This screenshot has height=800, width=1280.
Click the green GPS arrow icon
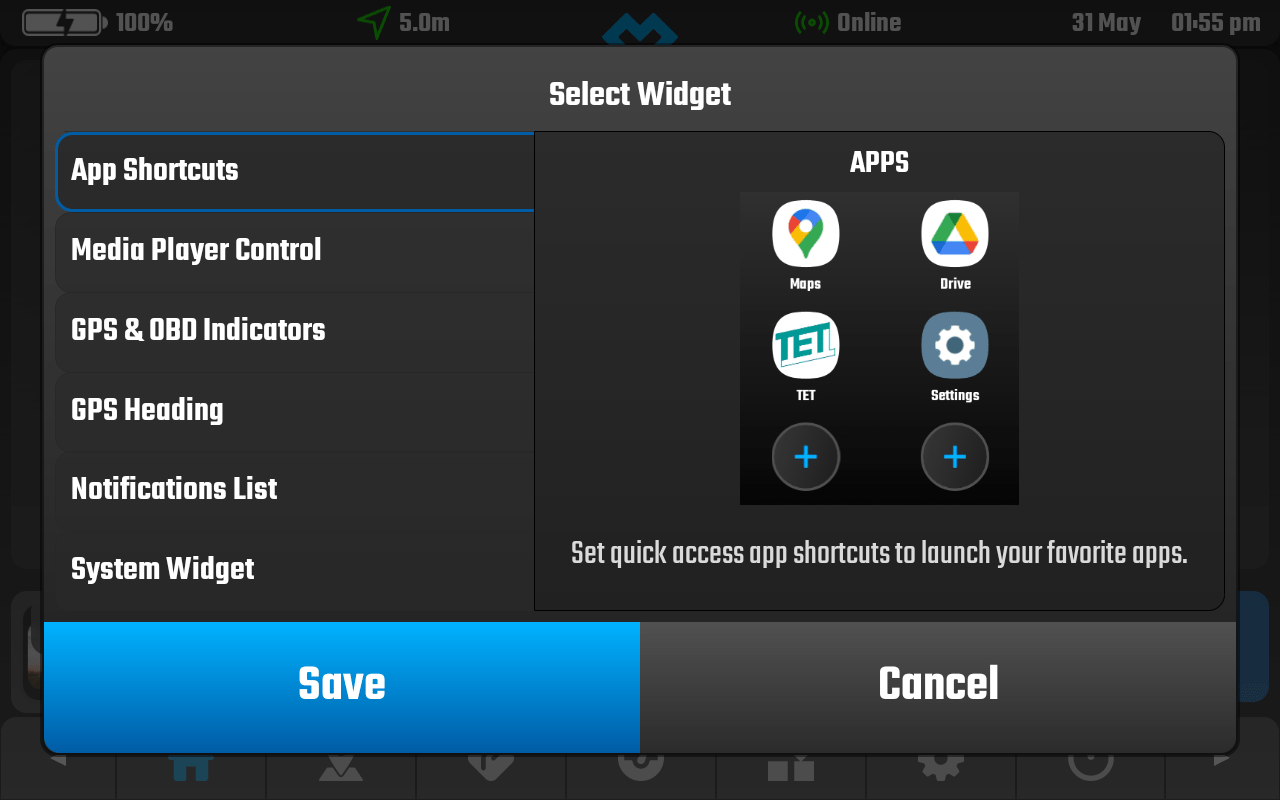click(x=374, y=22)
